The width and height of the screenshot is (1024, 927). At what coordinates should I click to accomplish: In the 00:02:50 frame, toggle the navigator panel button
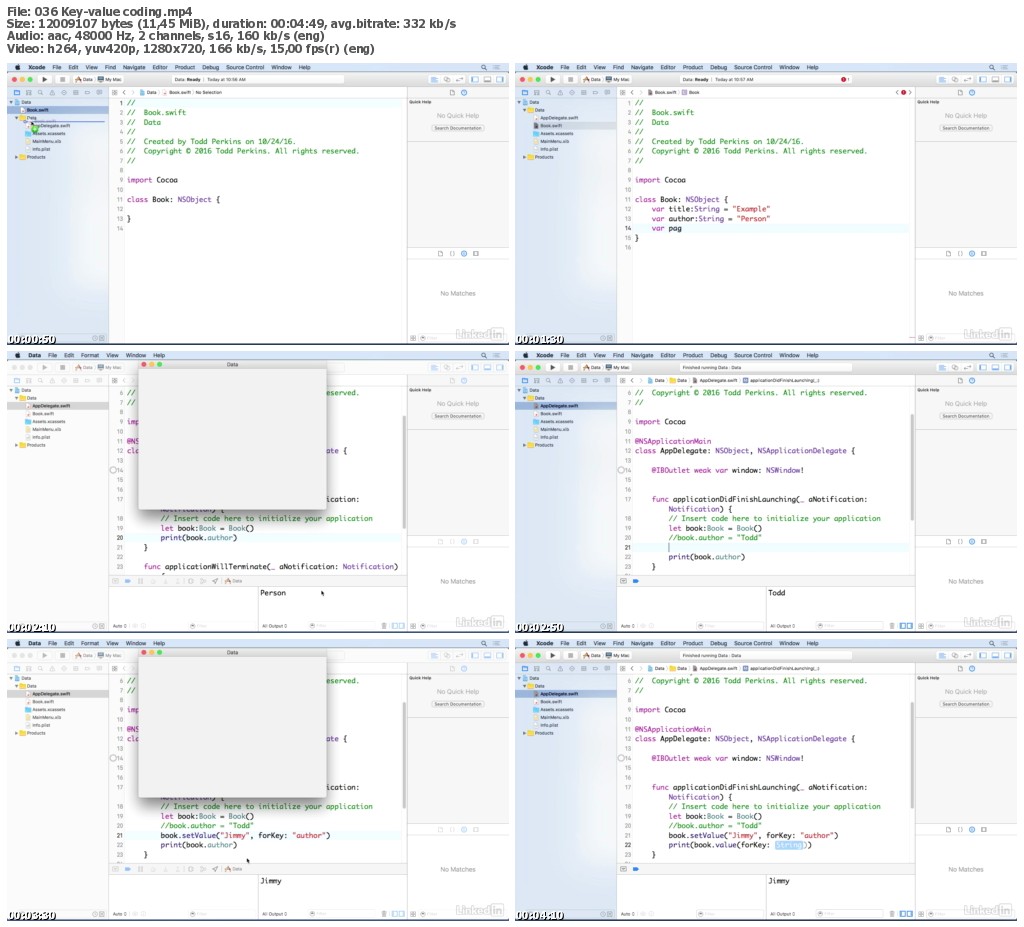[x=984, y=368]
